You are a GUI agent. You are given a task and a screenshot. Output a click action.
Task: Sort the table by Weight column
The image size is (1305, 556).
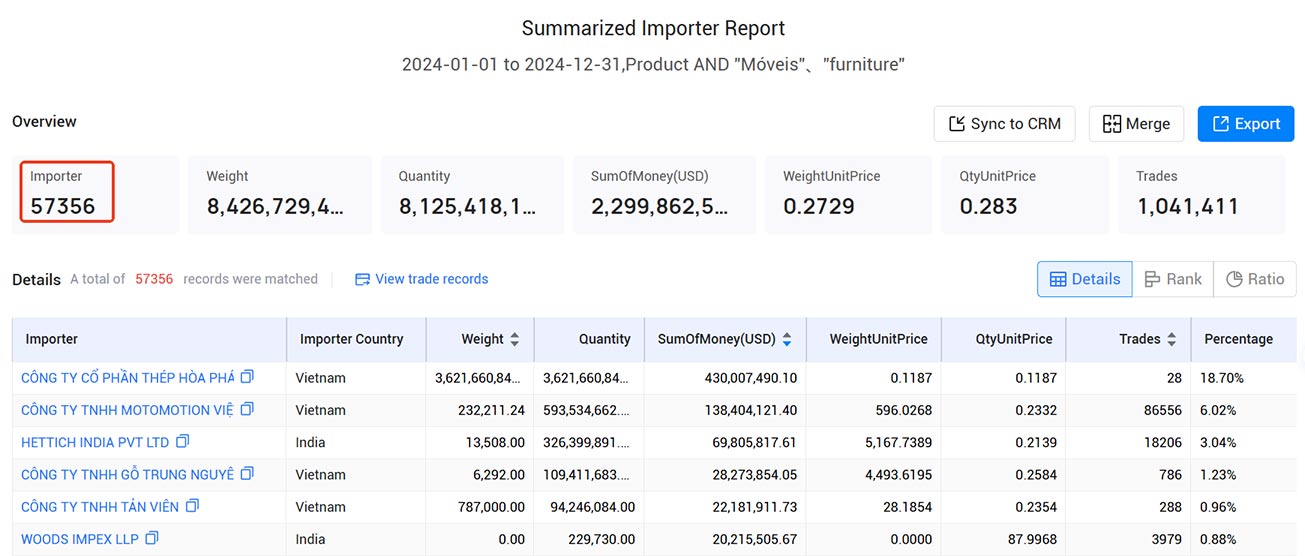(x=515, y=339)
